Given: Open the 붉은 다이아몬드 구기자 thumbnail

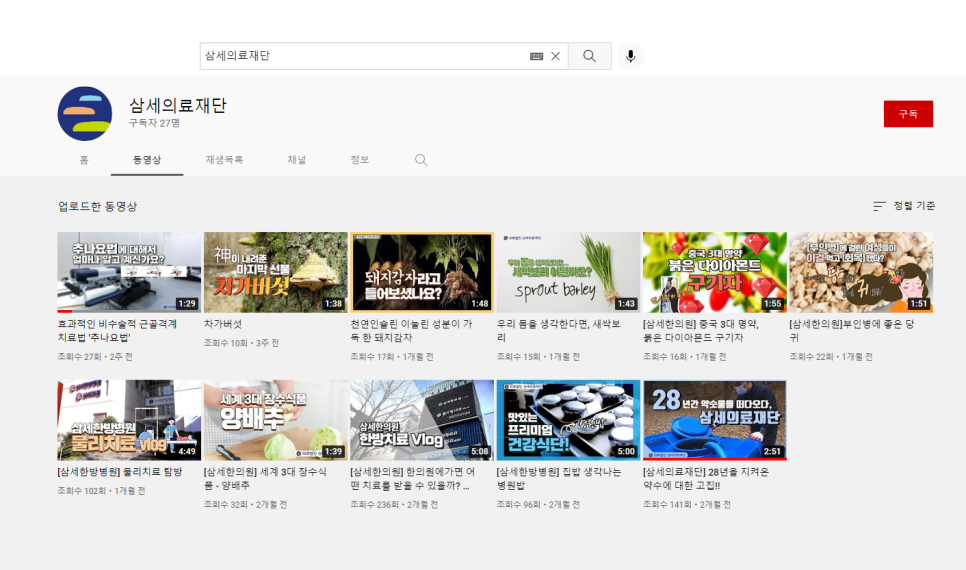Looking at the screenshot, I should click(x=715, y=272).
